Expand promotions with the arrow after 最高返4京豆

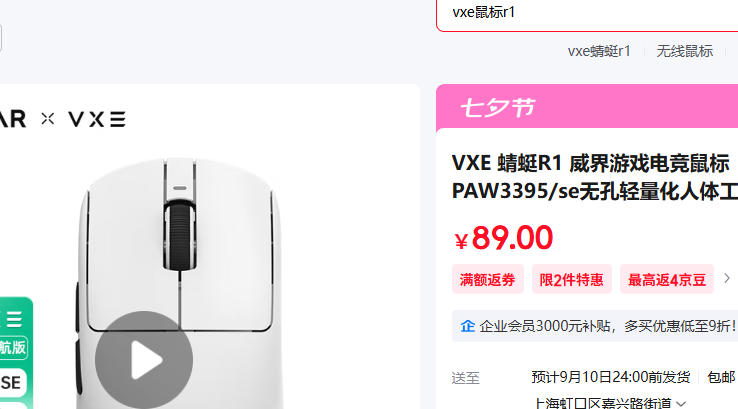[727, 278]
